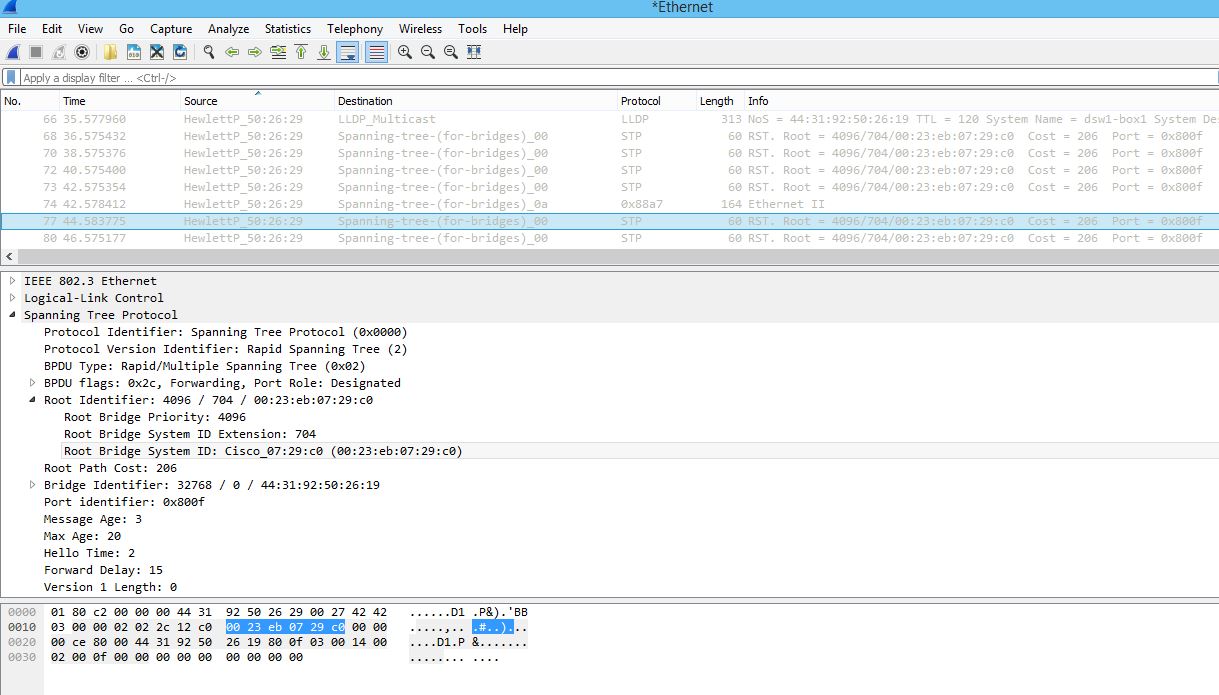This screenshot has width=1219, height=695.
Task: Open the Analyze menu
Action: point(228,29)
